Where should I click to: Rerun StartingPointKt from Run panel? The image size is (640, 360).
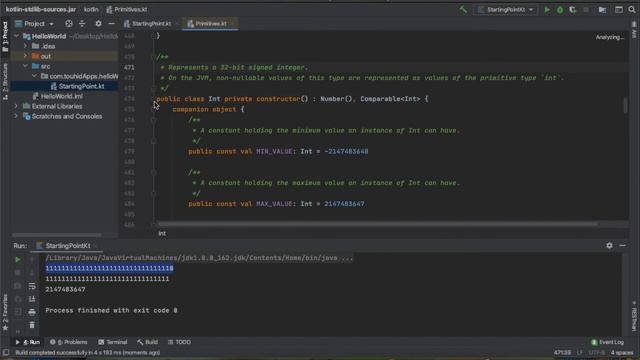[x=18, y=260]
